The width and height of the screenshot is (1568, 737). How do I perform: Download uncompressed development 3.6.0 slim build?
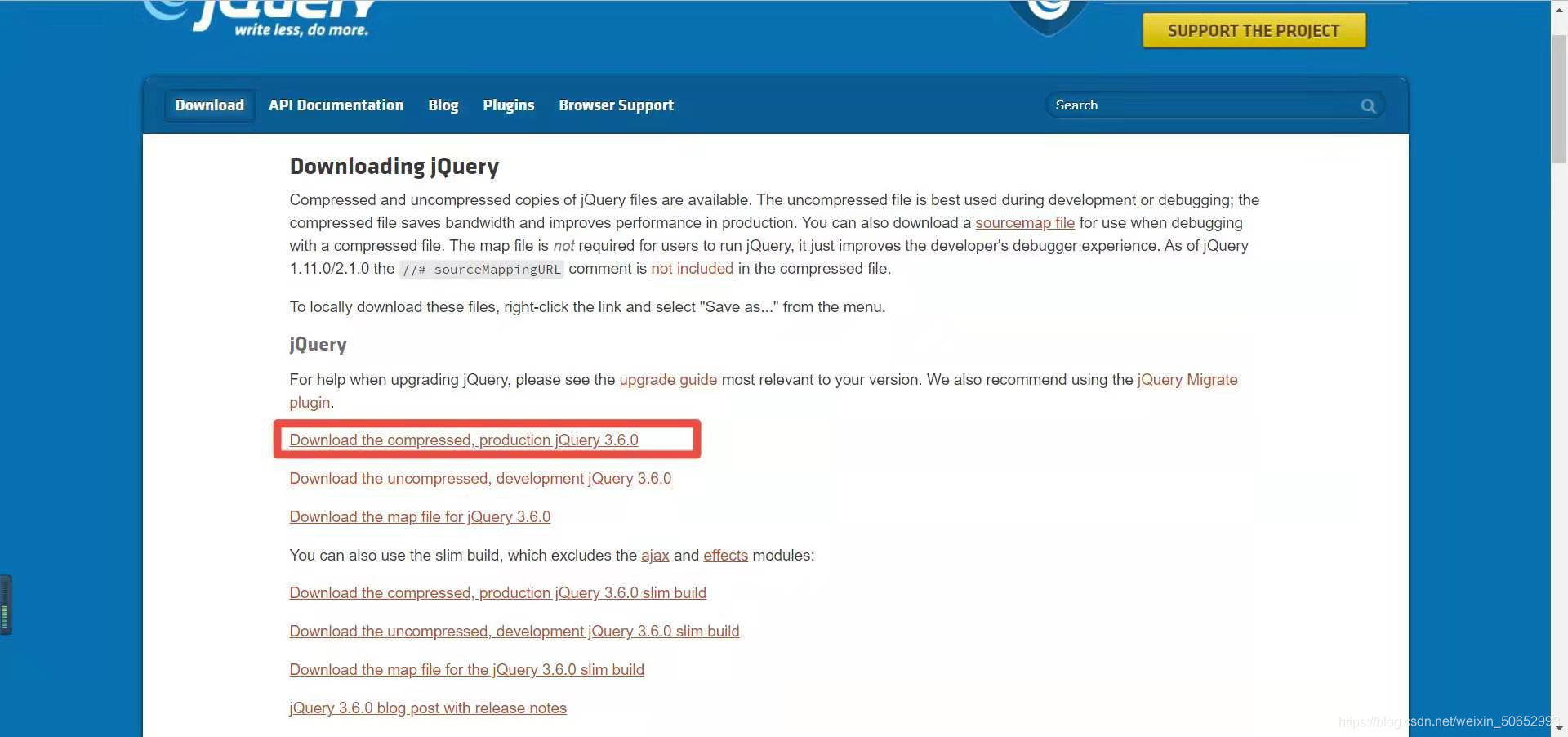click(514, 632)
